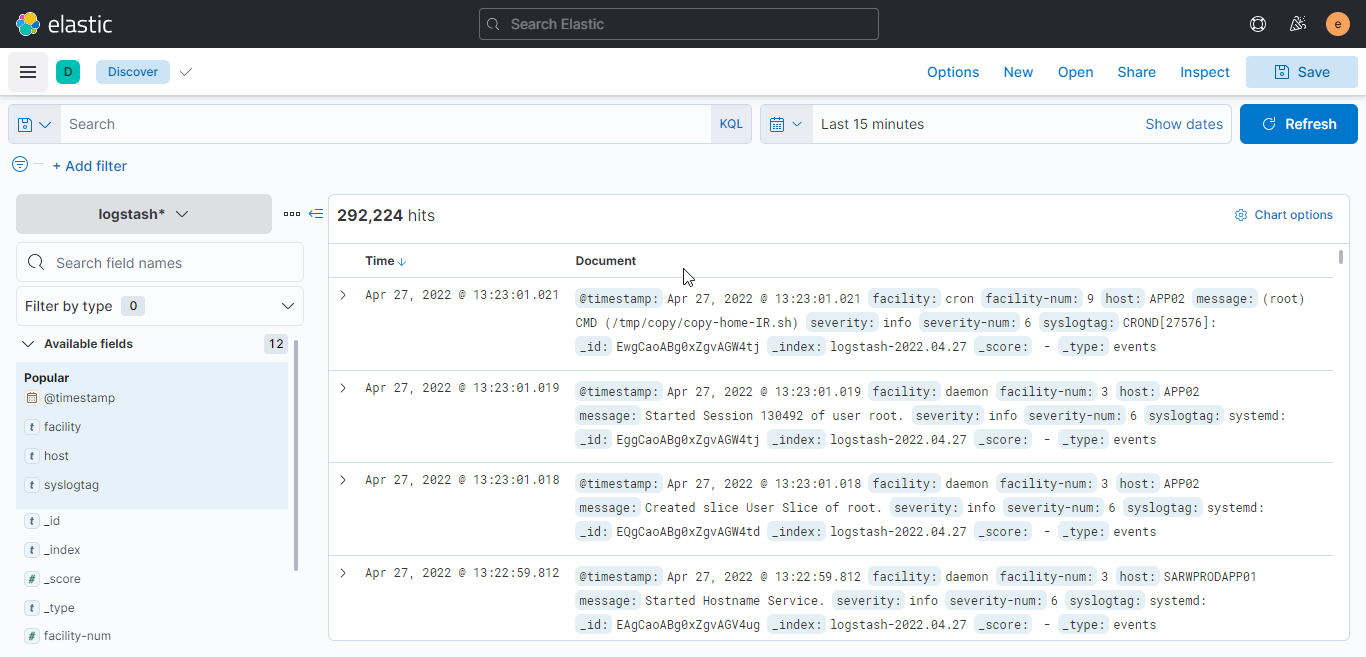Open the newsfeed celebration icon

(x=1298, y=24)
